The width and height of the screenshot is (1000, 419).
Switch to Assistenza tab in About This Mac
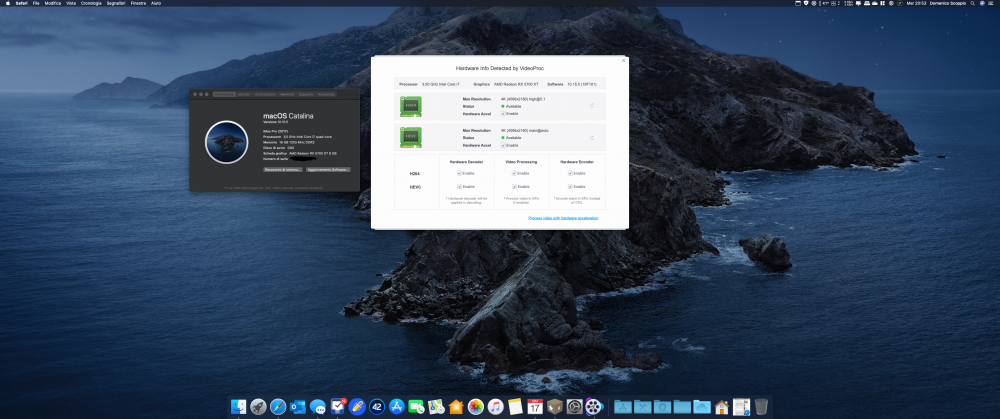(327, 94)
